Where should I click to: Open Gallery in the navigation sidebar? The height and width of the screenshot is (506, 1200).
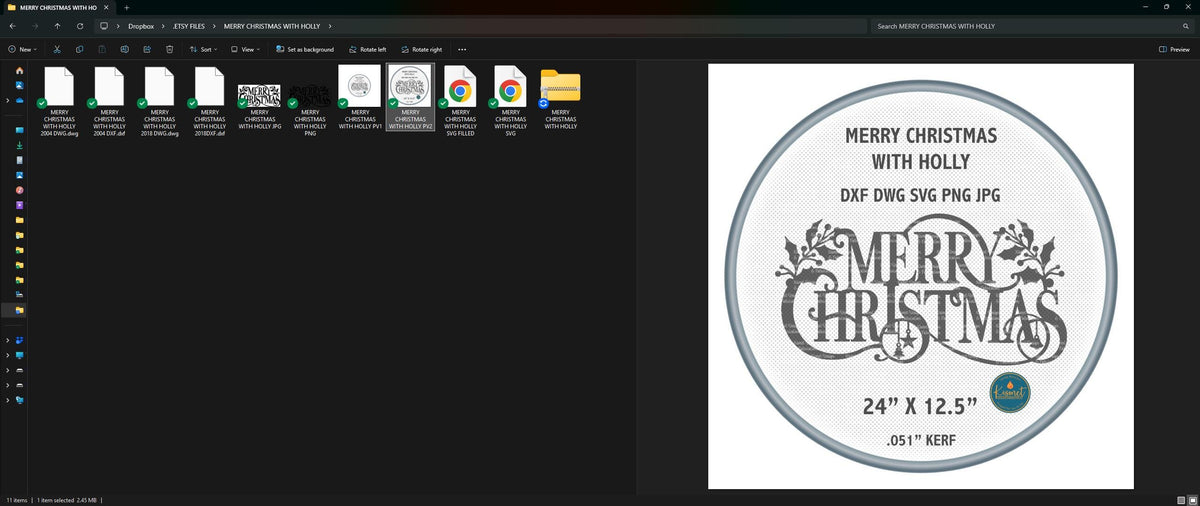pos(19,85)
